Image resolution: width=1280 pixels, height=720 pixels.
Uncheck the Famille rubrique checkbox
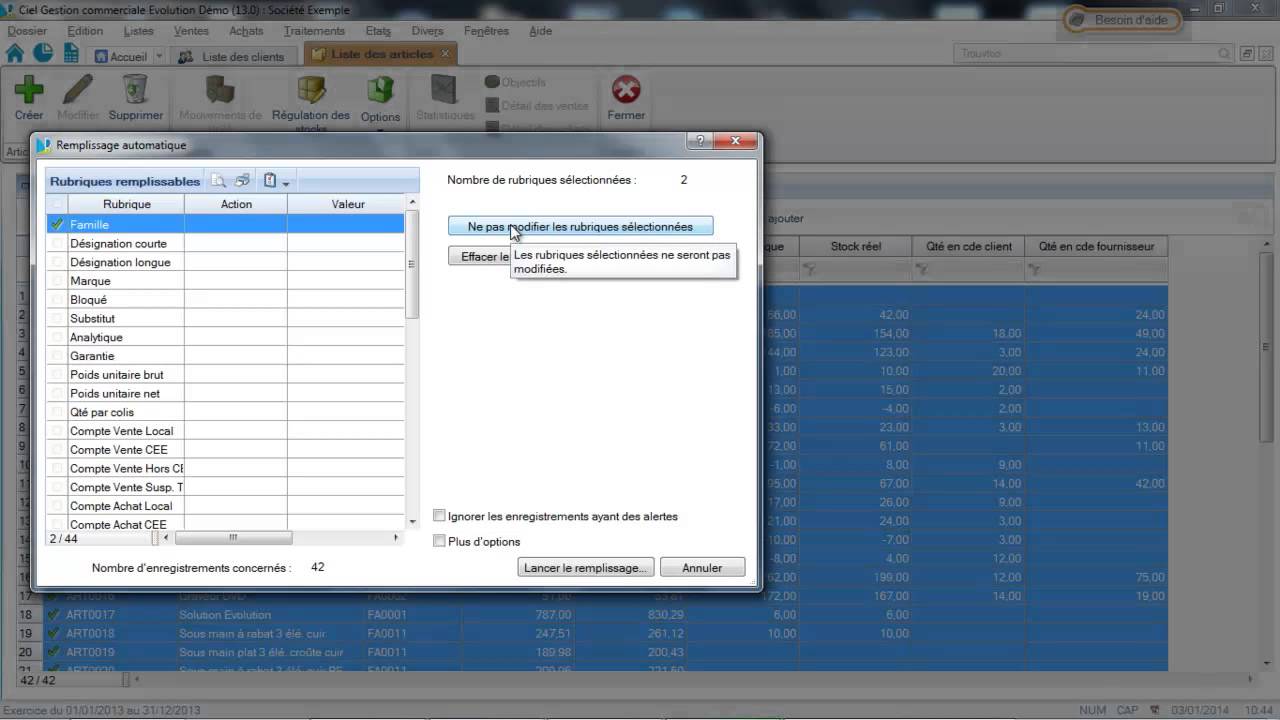57,225
